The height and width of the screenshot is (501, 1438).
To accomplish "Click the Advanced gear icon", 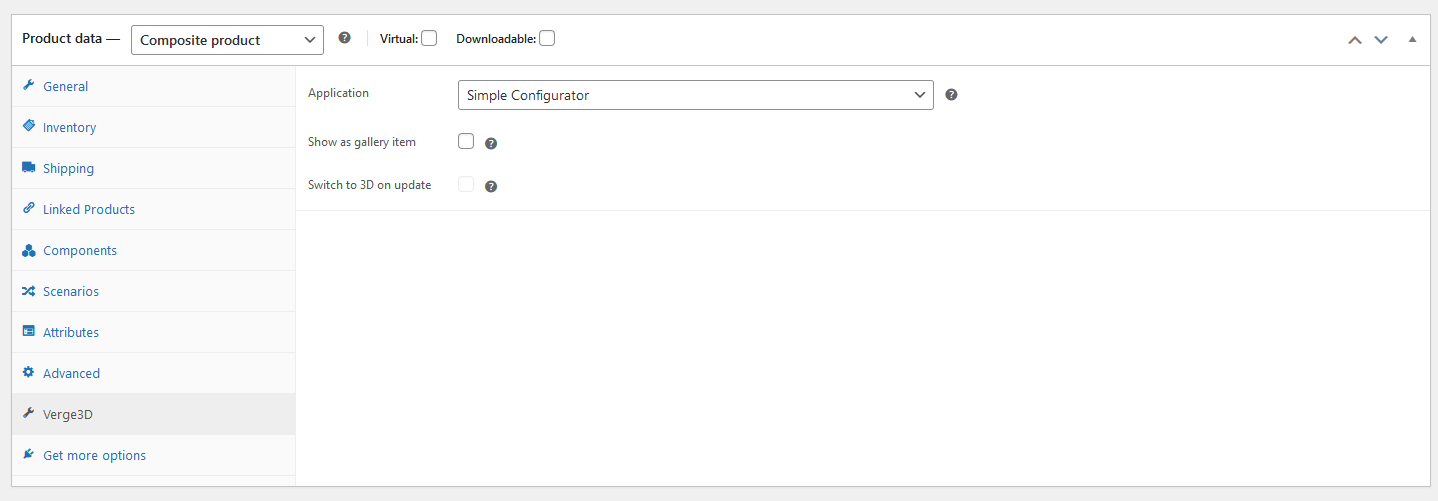I will coord(28,373).
